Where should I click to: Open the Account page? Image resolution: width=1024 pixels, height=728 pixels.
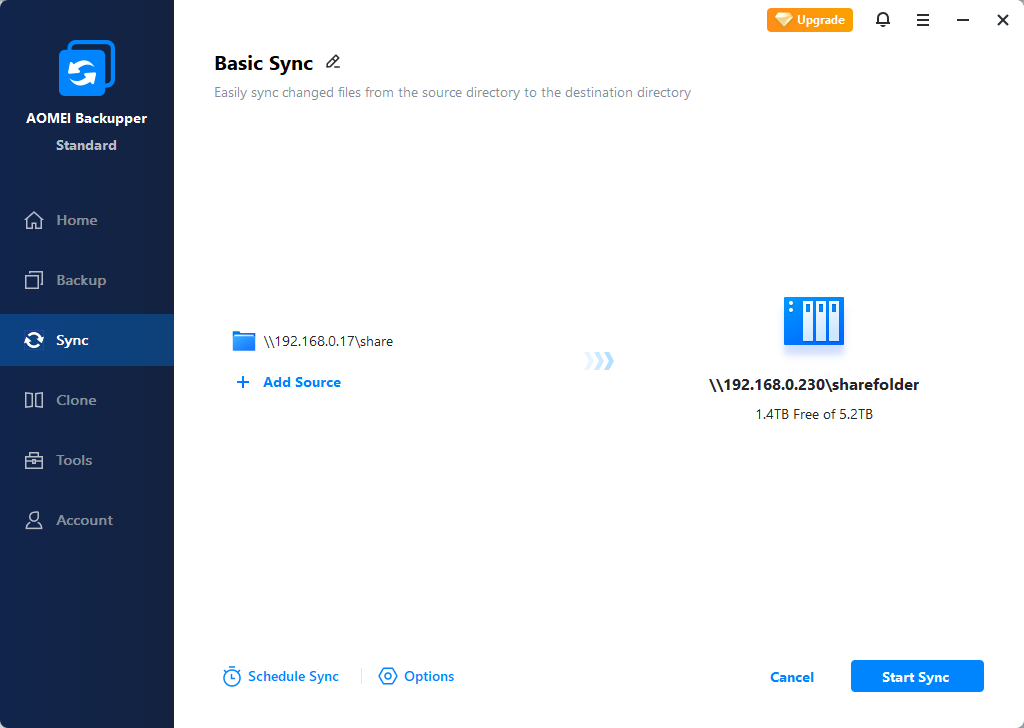[x=84, y=520]
